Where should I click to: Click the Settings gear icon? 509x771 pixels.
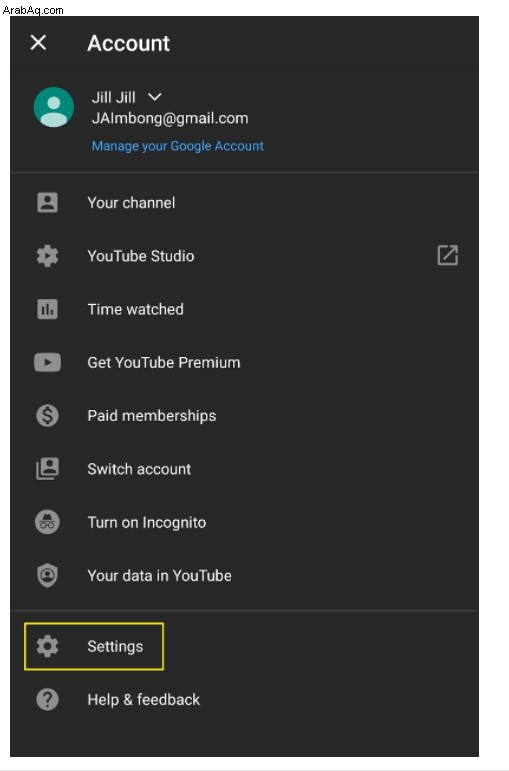point(47,646)
